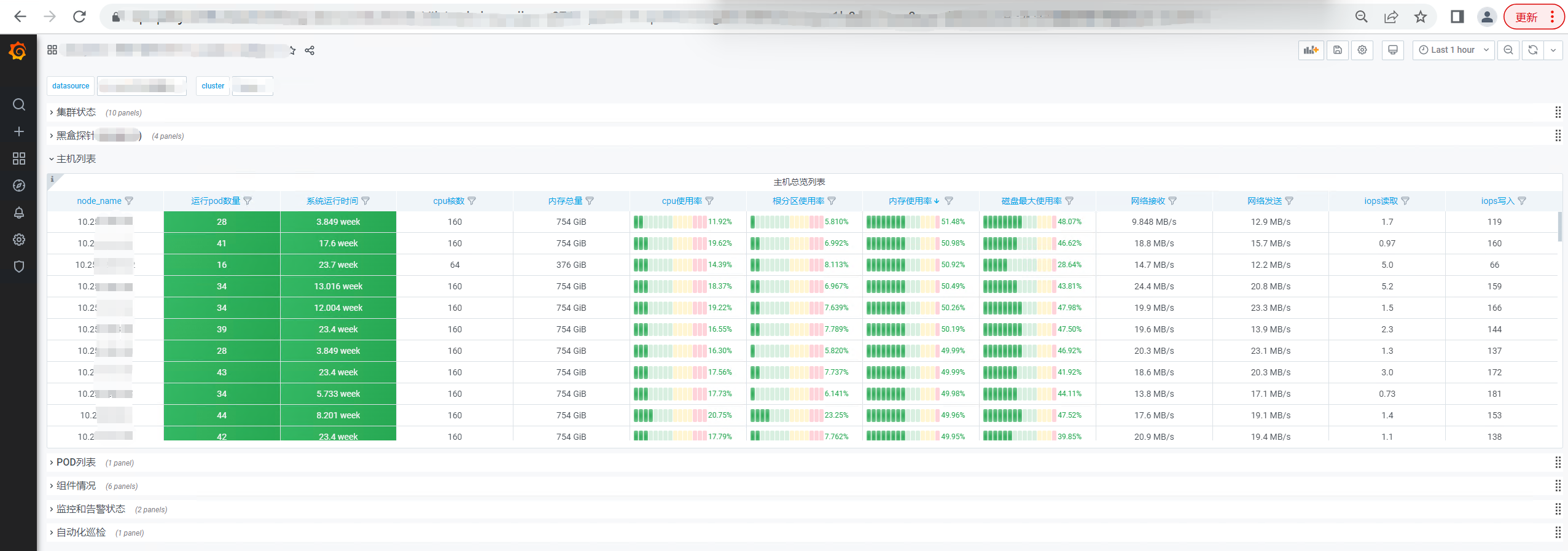Refresh the dashboard
1568x551 pixels.
tap(1533, 50)
